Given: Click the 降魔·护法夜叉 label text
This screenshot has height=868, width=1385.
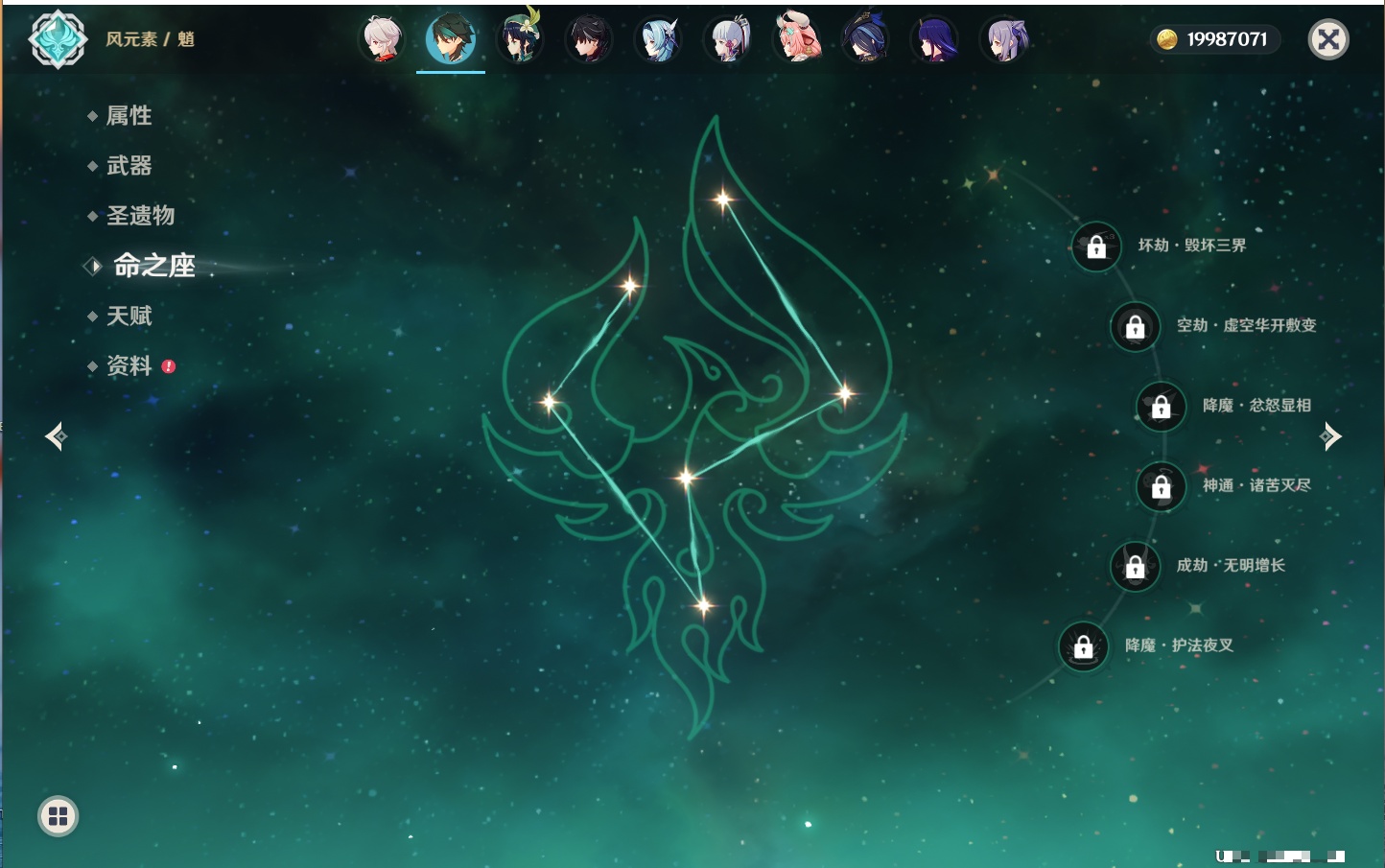Looking at the screenshot, I should click(1179, 645).
